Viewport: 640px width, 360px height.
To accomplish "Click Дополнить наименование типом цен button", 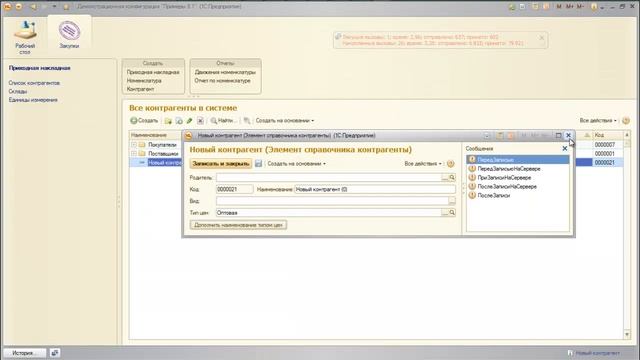I will click(238, 225).
